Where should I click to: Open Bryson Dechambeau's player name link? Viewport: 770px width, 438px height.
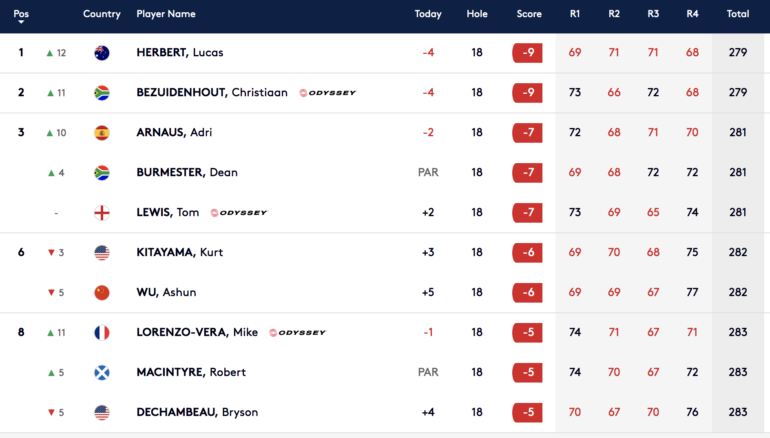[x=197, y=412]
